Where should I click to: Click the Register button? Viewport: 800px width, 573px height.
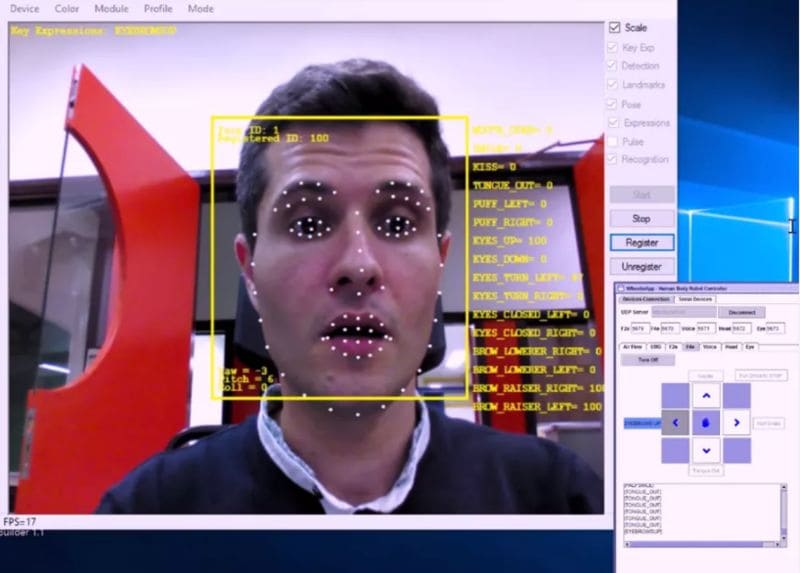(641, 242)
